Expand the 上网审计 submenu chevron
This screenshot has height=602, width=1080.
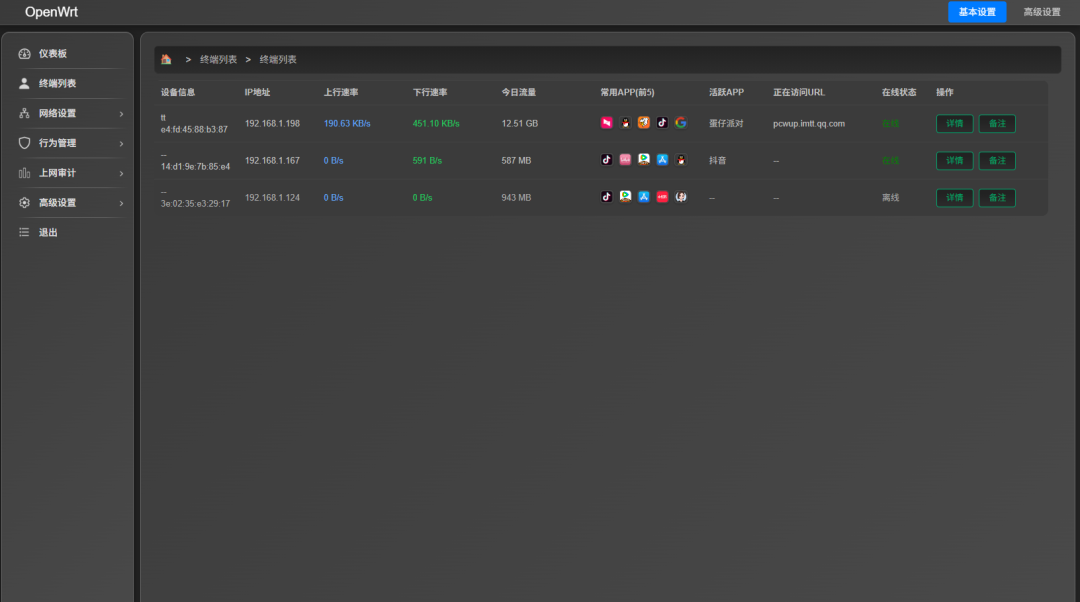121,174
